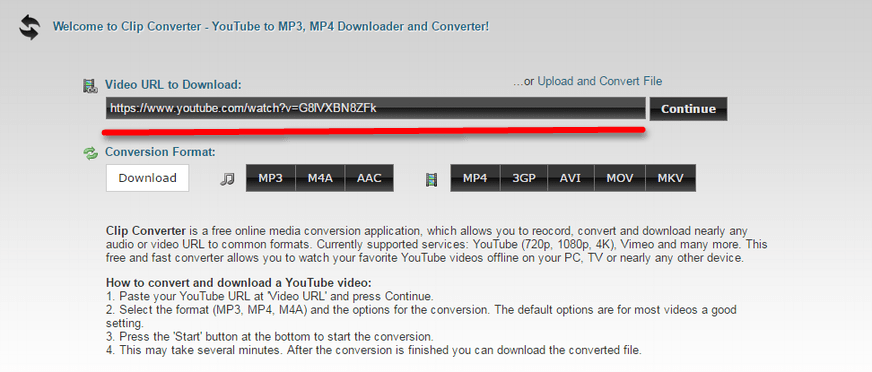Open the Welcome to Clip Converter heading link
This screenshot has height=372, width=872.
[x=271, y=26]
